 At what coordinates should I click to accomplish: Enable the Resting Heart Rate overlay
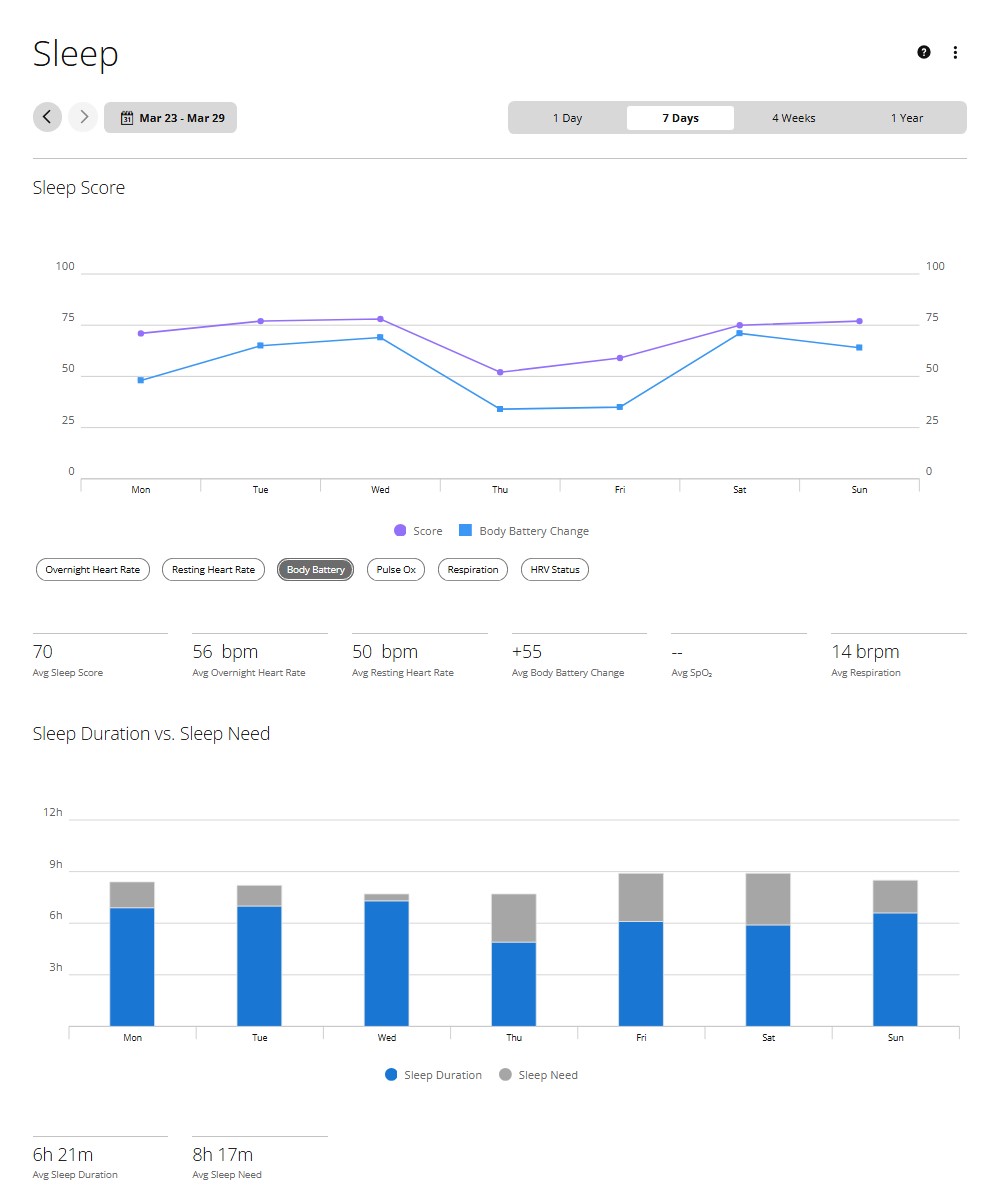coord(213,569)
